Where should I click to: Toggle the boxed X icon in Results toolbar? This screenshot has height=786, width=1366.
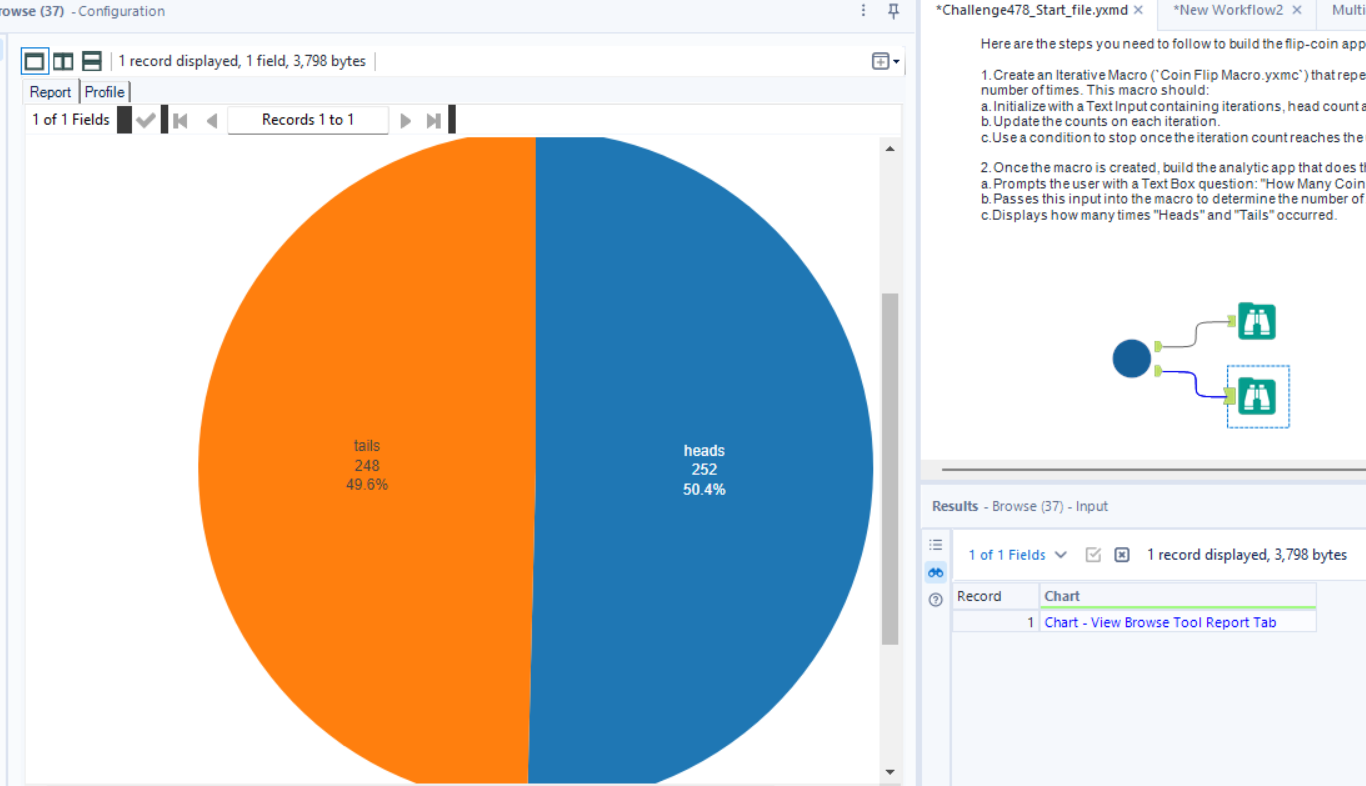(x=1121, y=554)
